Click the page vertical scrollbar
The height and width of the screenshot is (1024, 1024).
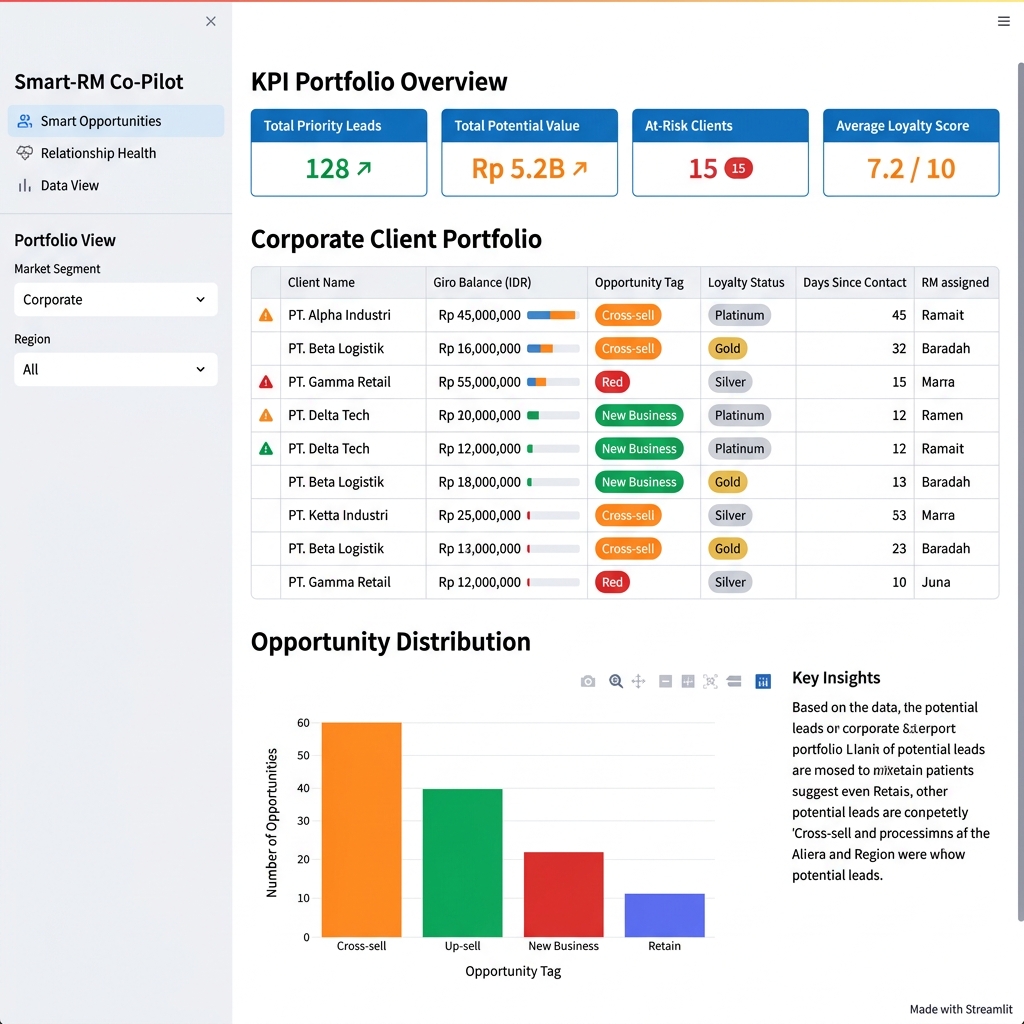click(x=1020, y=492)
